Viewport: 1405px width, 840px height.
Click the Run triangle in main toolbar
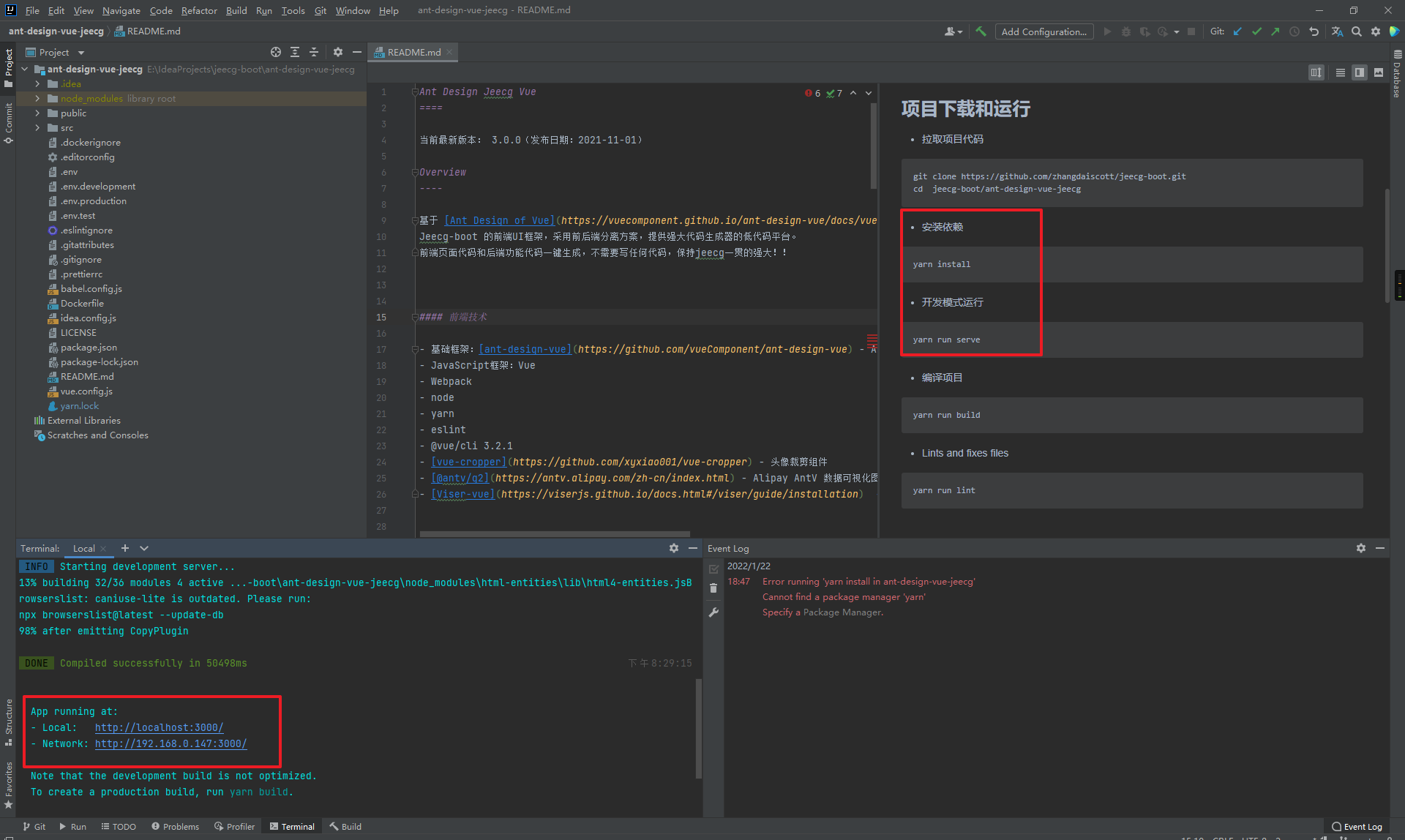1107,31
